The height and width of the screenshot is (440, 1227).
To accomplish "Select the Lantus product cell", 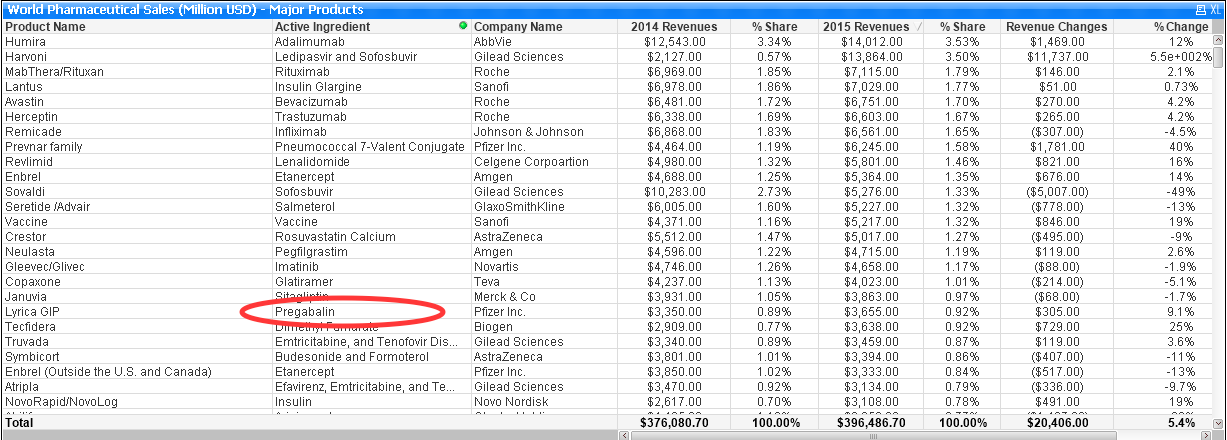I will pyautogui.click(x=136, y=87).
